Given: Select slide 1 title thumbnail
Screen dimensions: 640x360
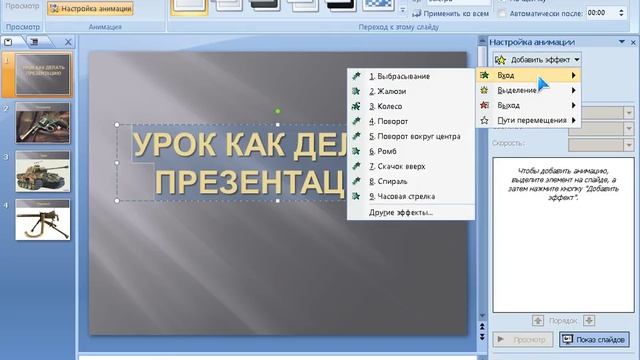Looking at the screenshot, I should coord(43,74).
